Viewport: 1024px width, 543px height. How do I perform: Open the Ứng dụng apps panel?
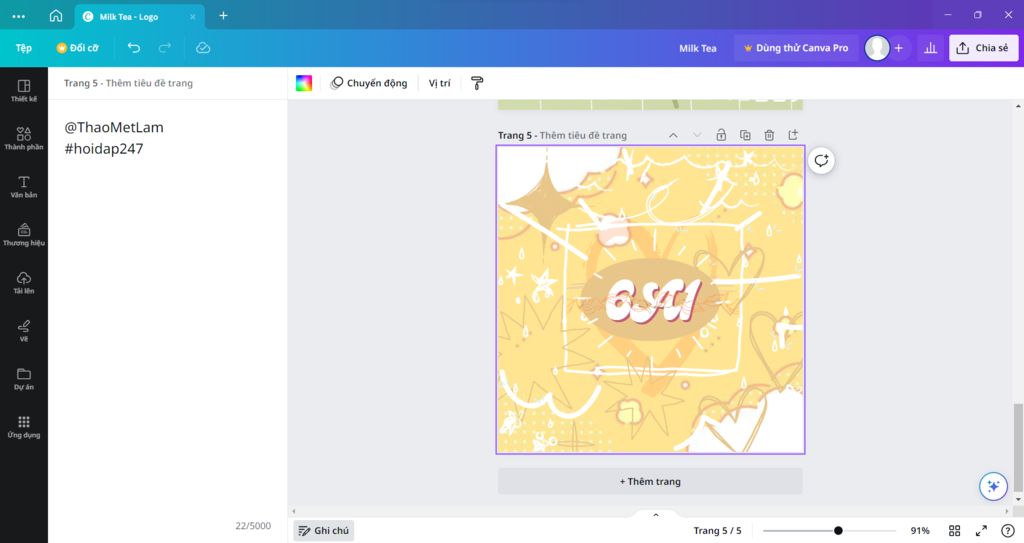(x=24, y=426)
